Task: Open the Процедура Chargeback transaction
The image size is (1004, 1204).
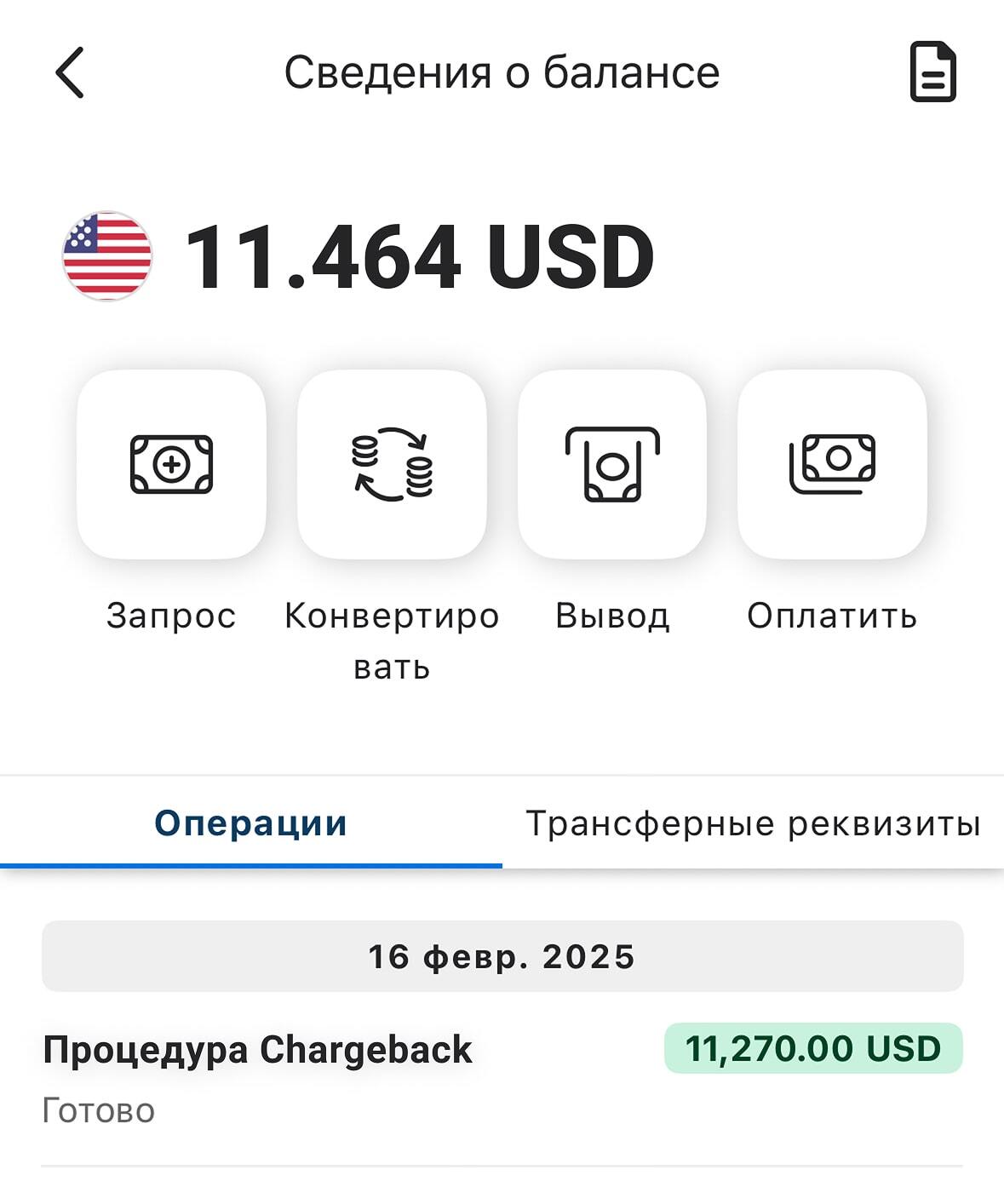Action: point(257,1049)
